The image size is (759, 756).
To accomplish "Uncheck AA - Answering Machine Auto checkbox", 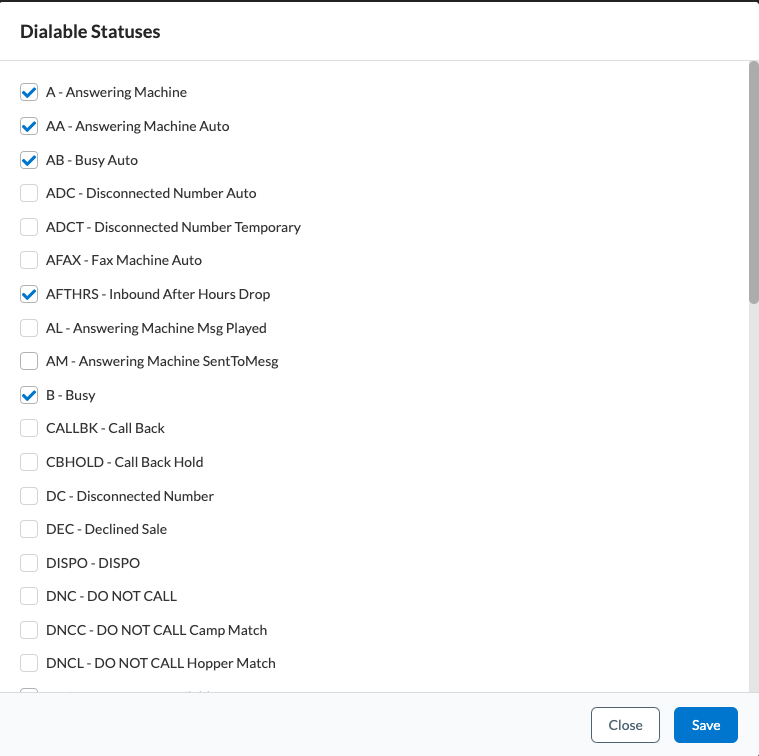I will [29, 126].
